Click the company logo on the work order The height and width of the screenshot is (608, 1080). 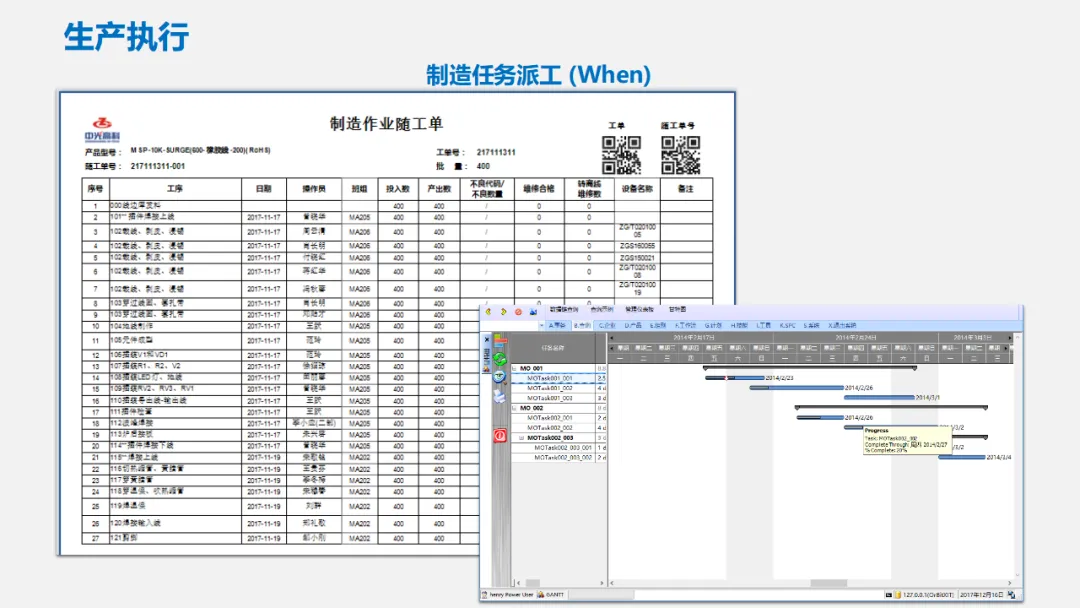102,129
